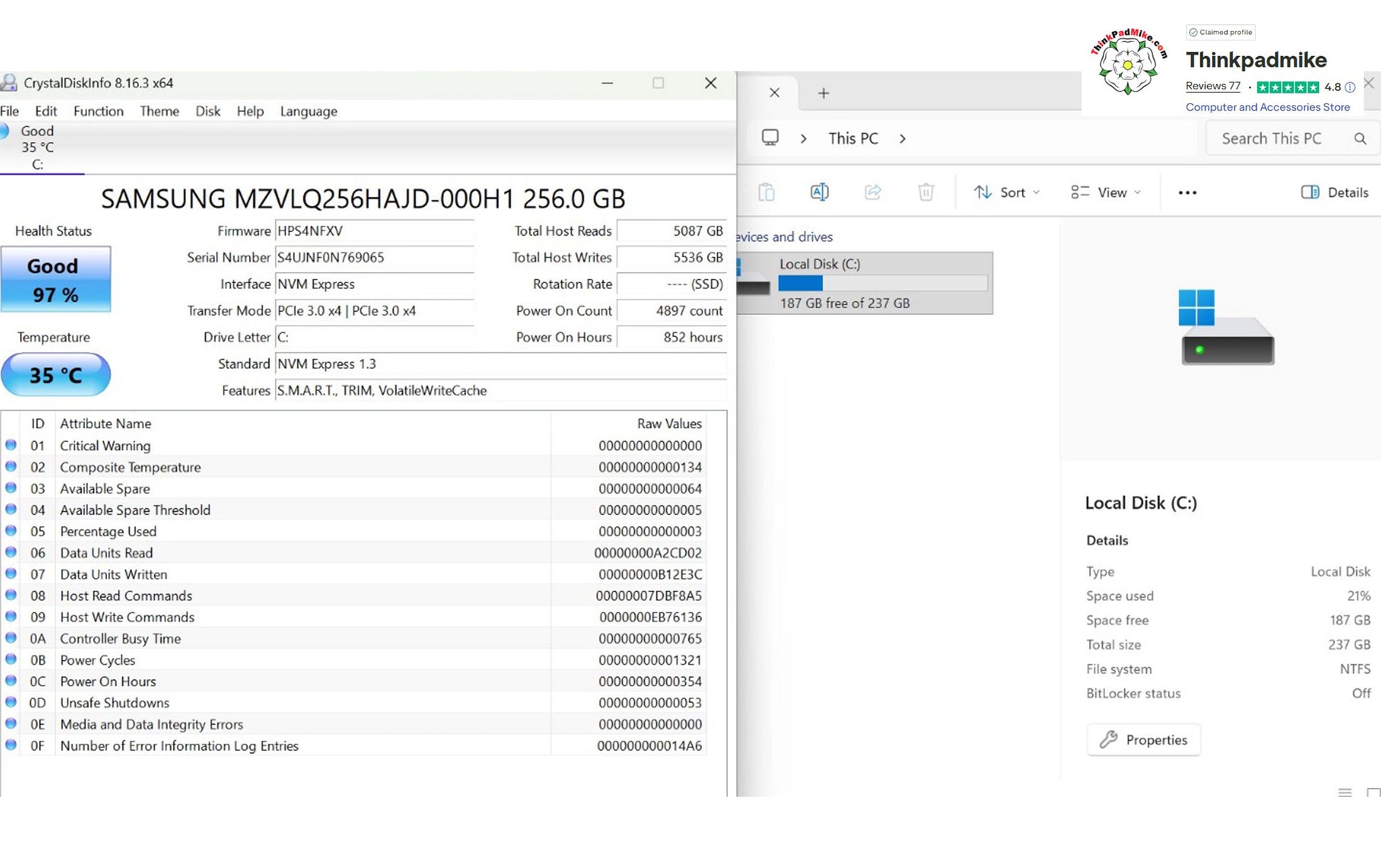The image size is (1381, 868).
Task: Expand the chevron after This PC
Action: tap(903, 138)
